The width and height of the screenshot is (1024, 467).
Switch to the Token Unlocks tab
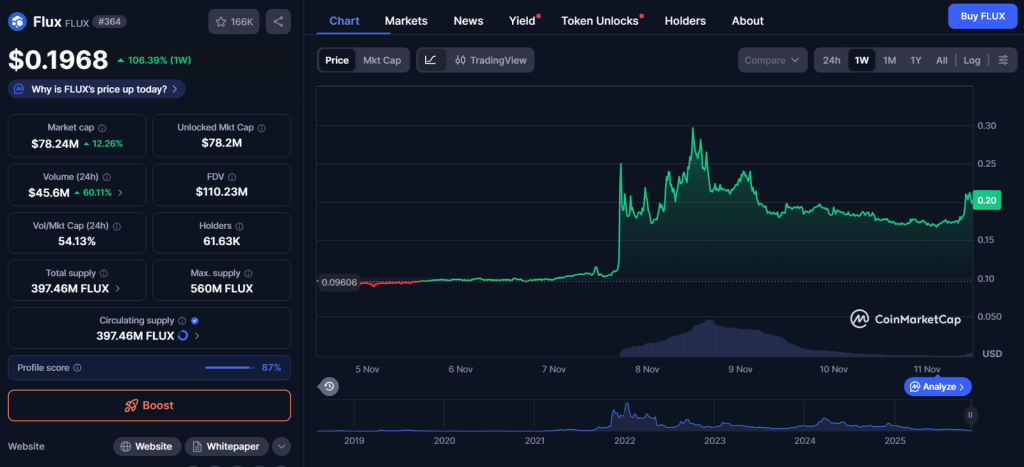[599, 20]
